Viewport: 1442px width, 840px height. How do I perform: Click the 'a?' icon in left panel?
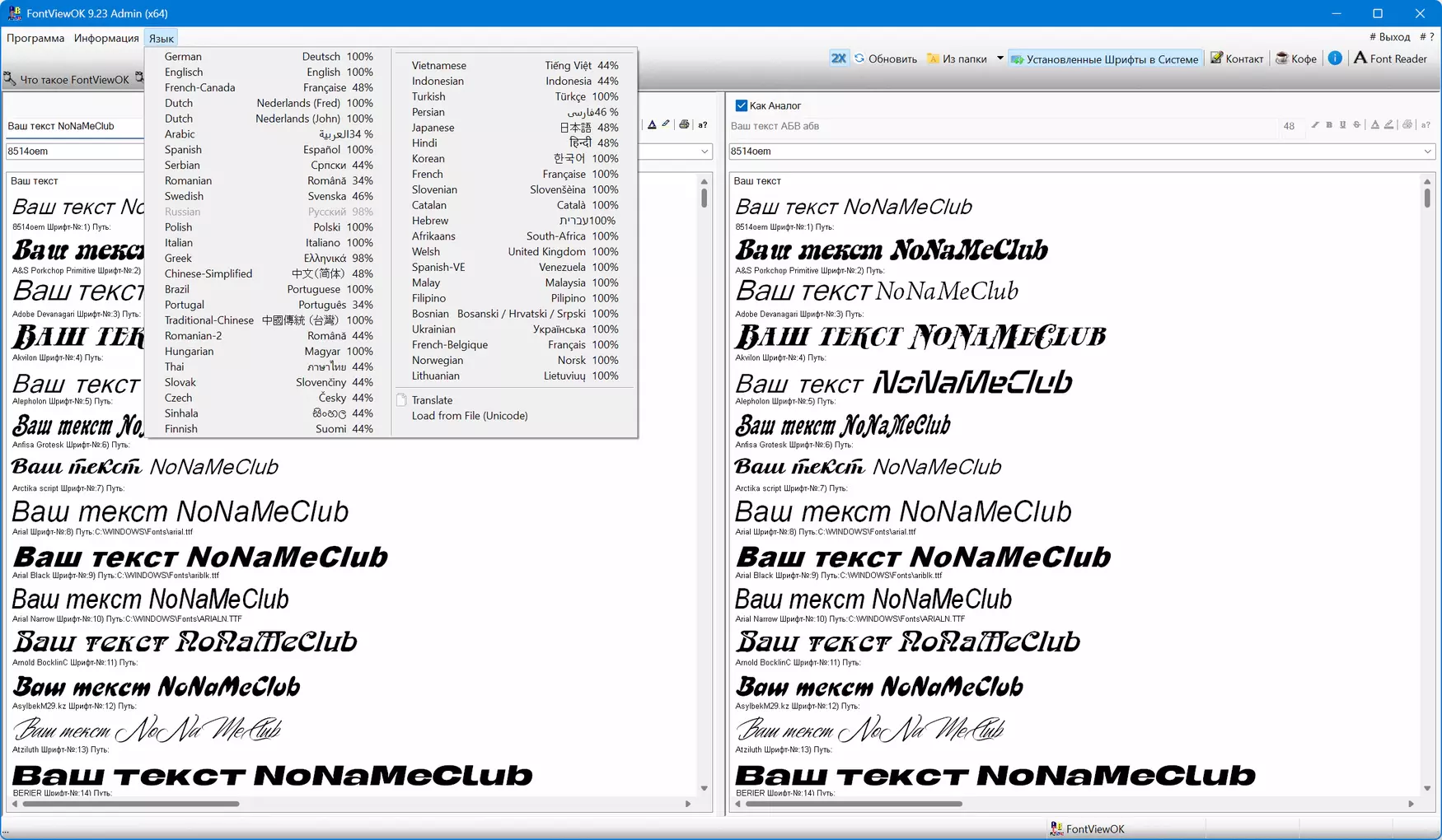point(703,125)
